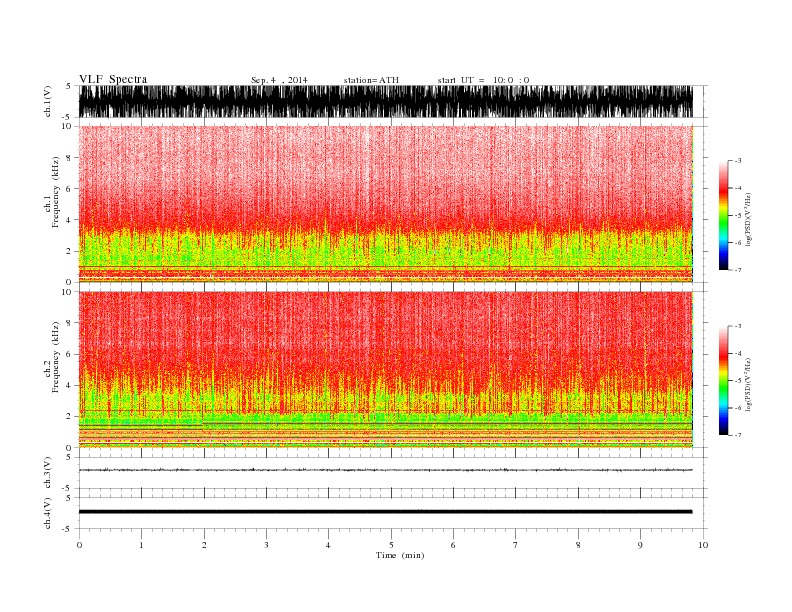This screenshot has width=792, height=612.
Task: Click the "6" kHz tick of ch.2 spectrogram
Action: tap(69, 354)
